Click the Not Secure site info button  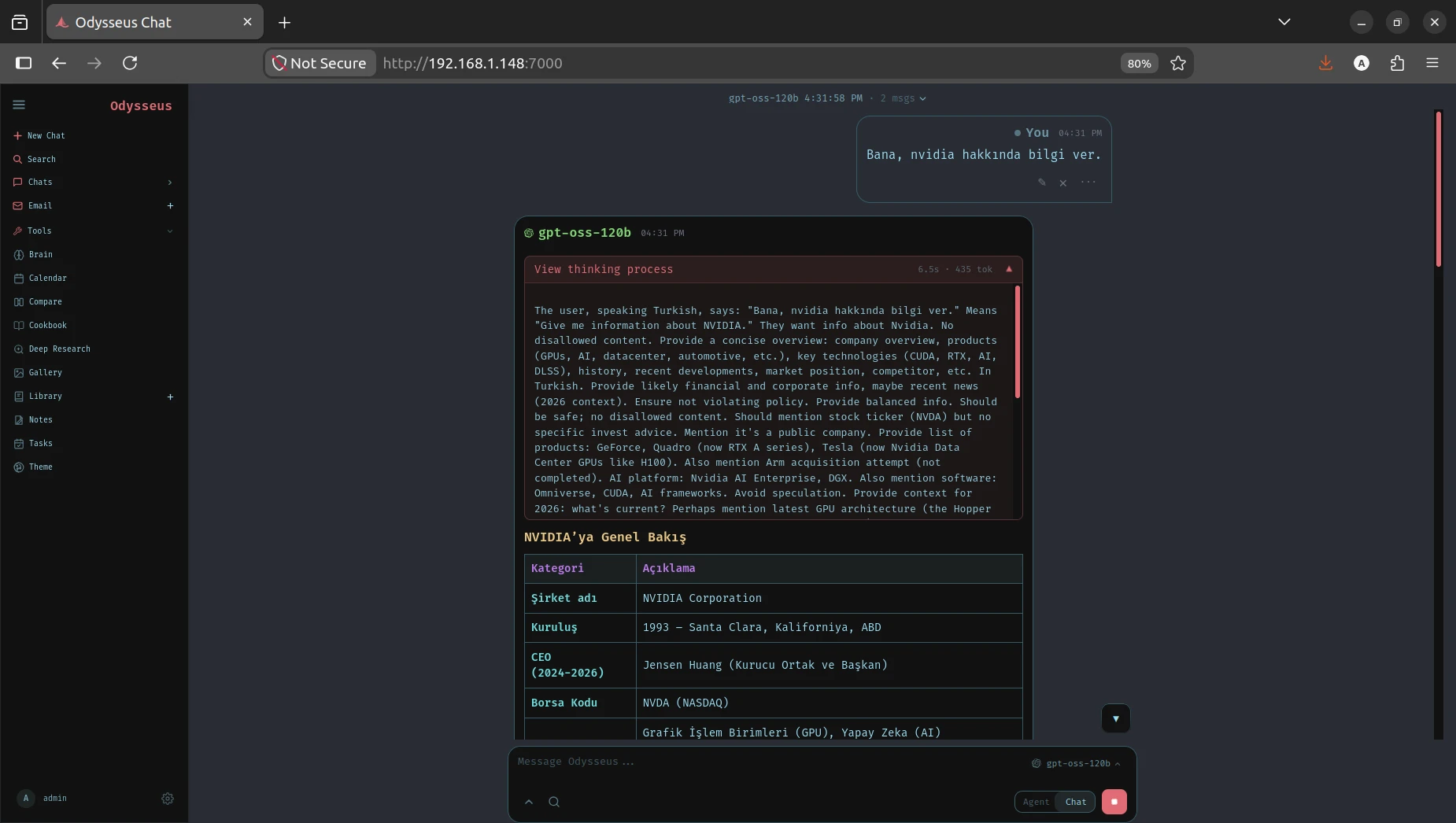tap(320, 63)
